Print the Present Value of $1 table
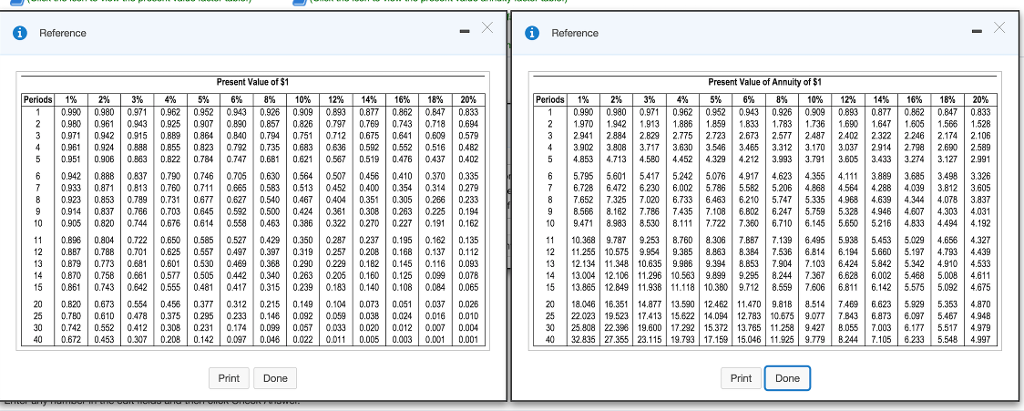Image resolution: width=1024 pixels, height=411 pixels. click(x=229, y=378)
